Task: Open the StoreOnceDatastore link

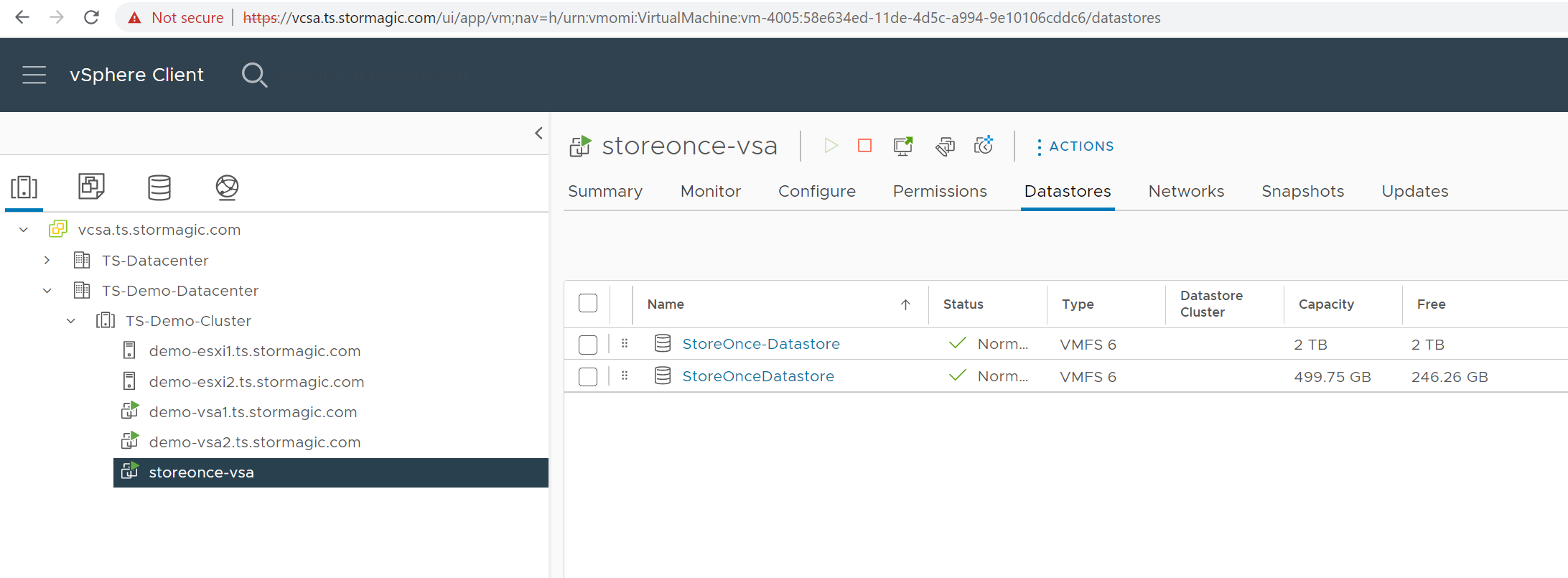Action: [758, 376]
